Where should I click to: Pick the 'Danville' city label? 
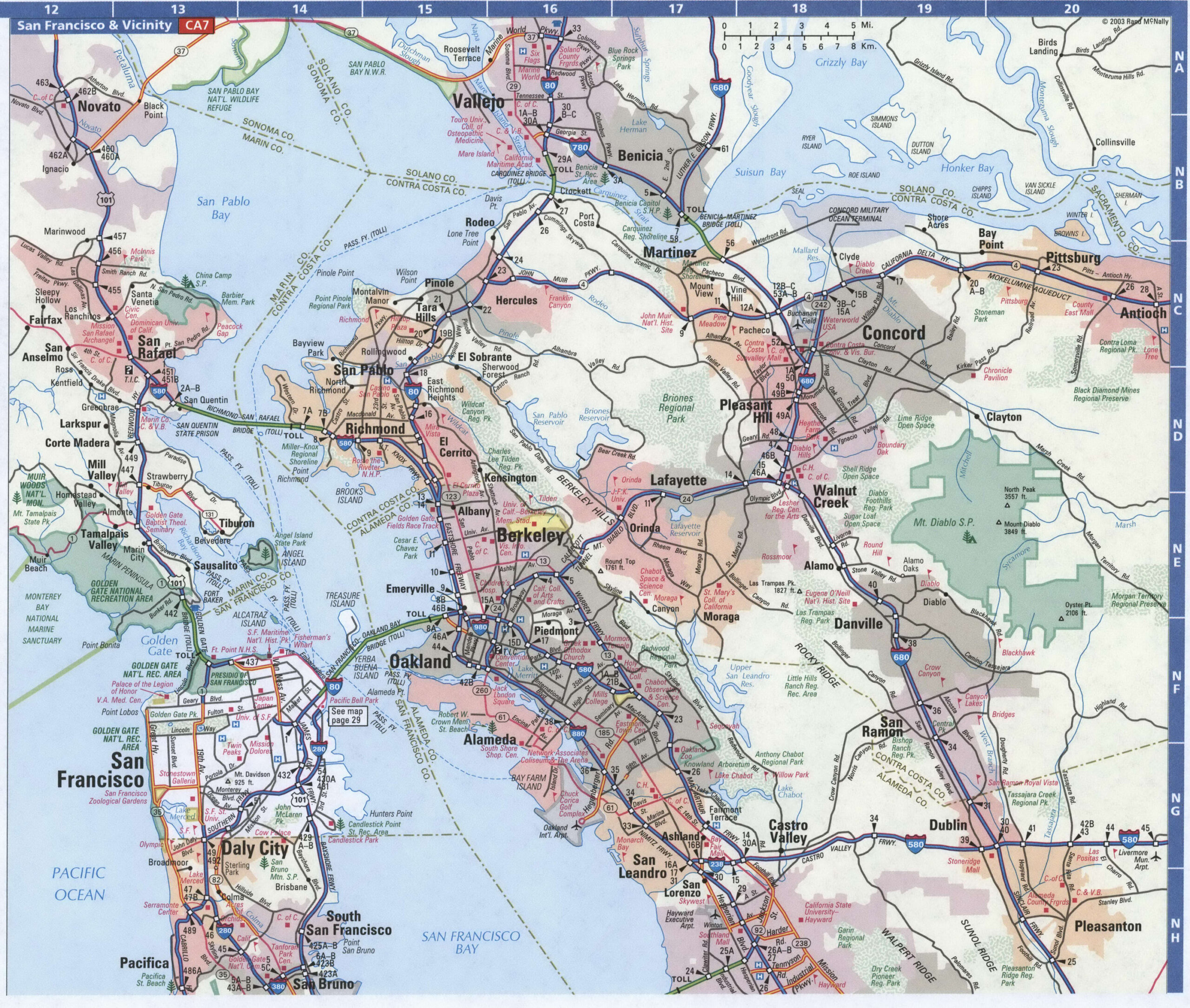pos(858,623)
